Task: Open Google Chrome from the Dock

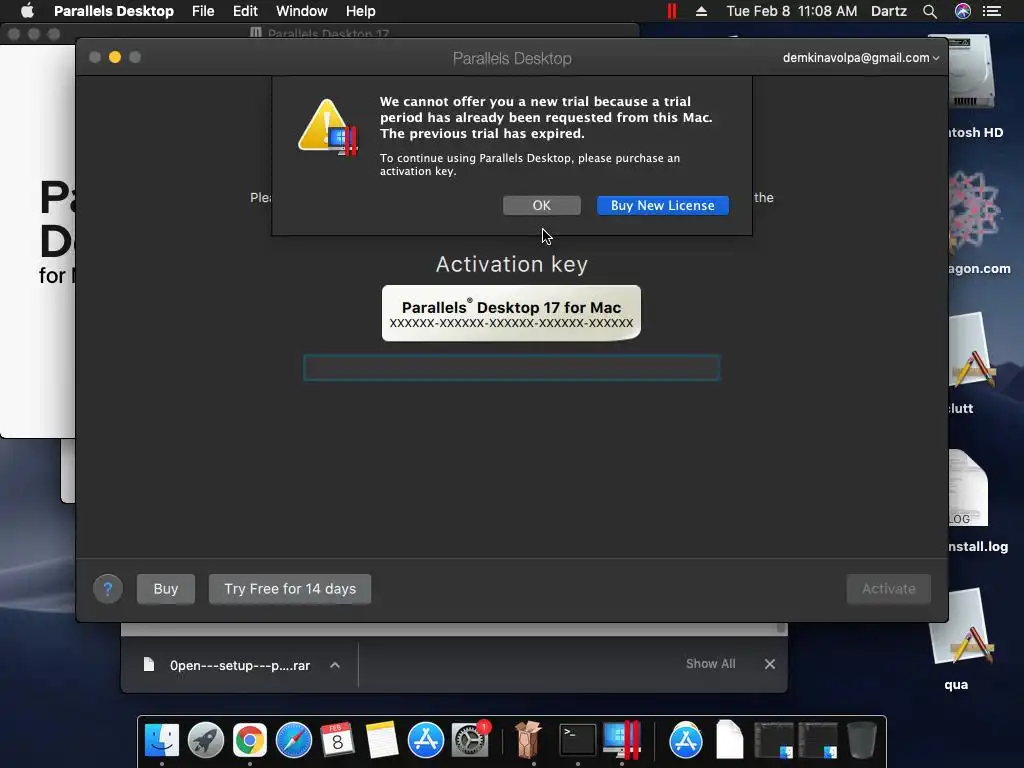Action: [x=249, y=740]
